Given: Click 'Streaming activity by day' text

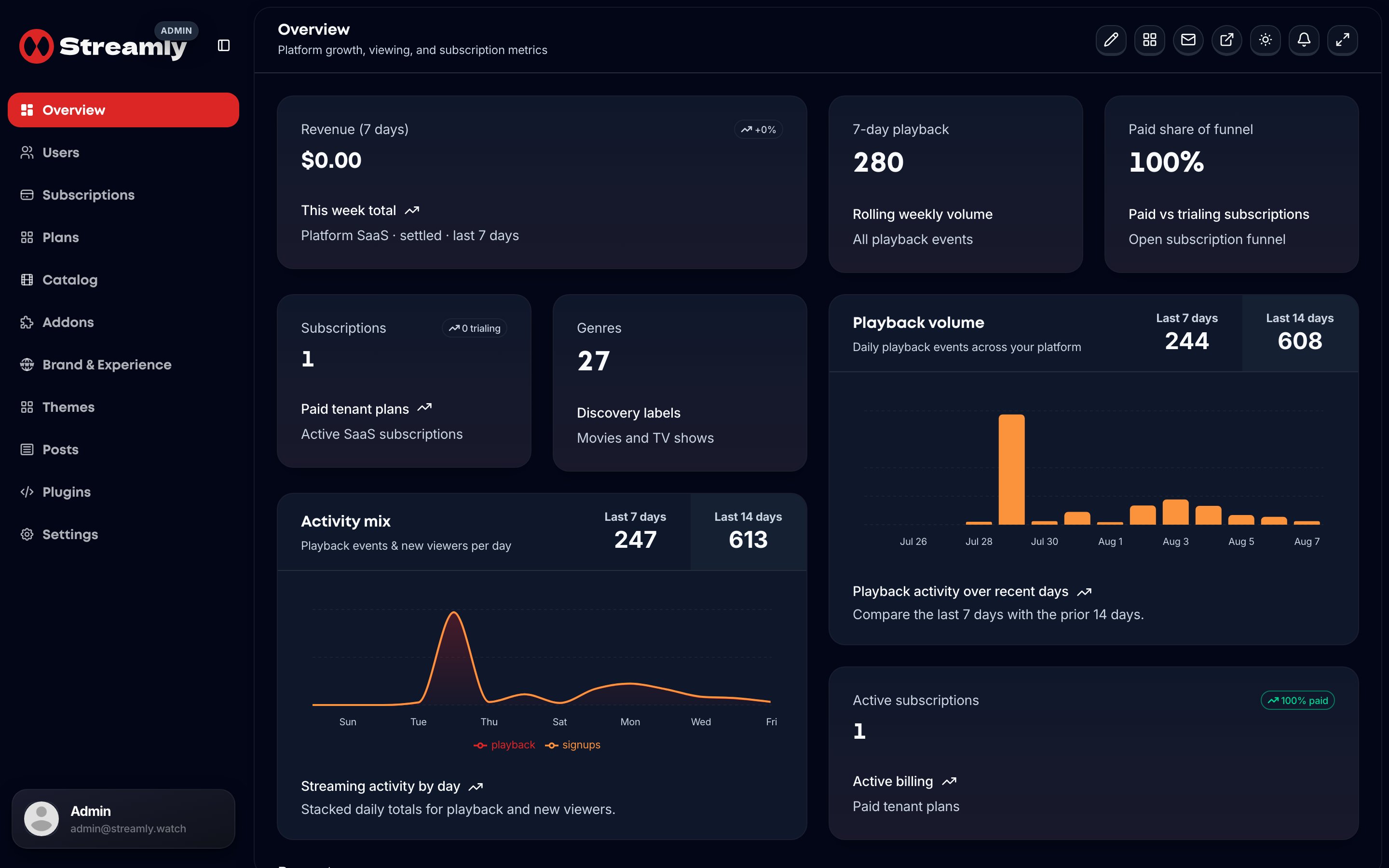Looking at the screenshot, I should tap(381, 786).
